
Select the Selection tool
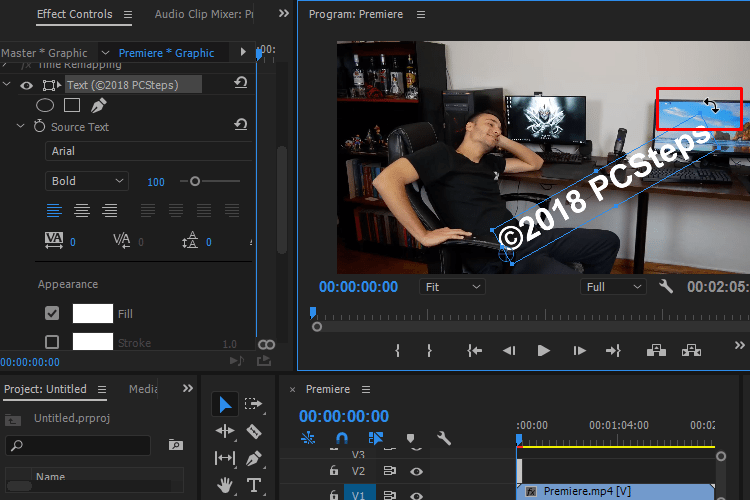[x=225, y=405]
